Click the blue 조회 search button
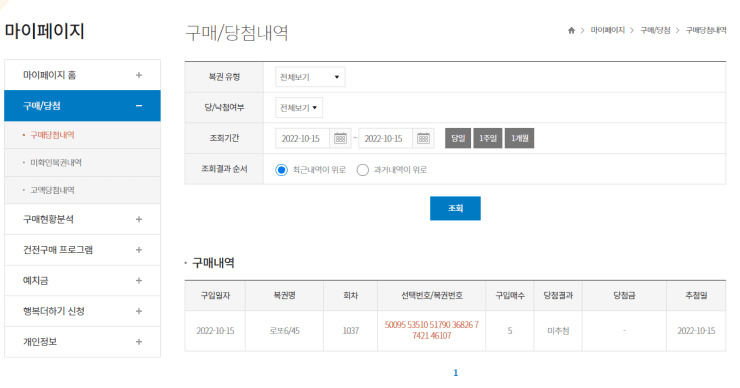Viewport: 740px width, 388px height. point(455,208)
